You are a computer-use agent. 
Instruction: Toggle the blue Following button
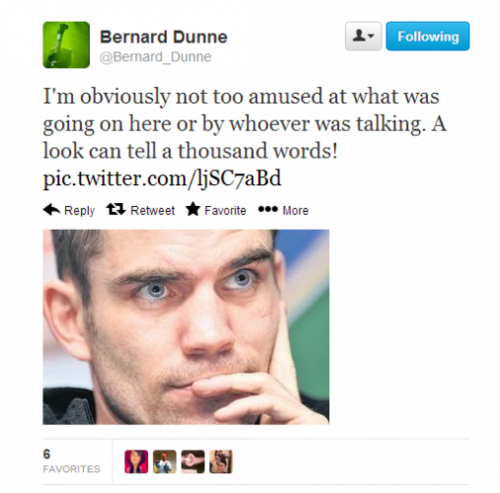point(428,36)
